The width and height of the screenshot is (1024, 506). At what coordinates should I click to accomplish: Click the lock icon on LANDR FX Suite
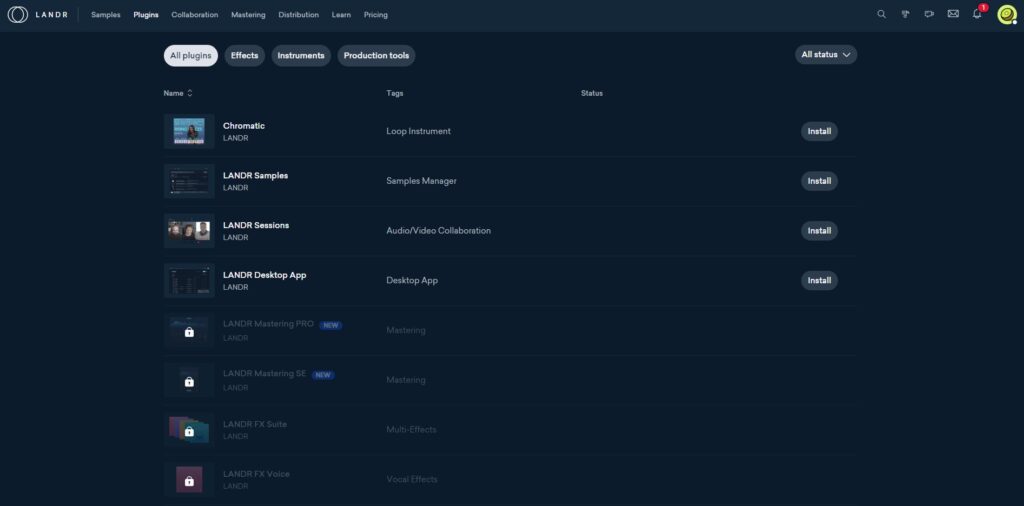pos(189,431)
